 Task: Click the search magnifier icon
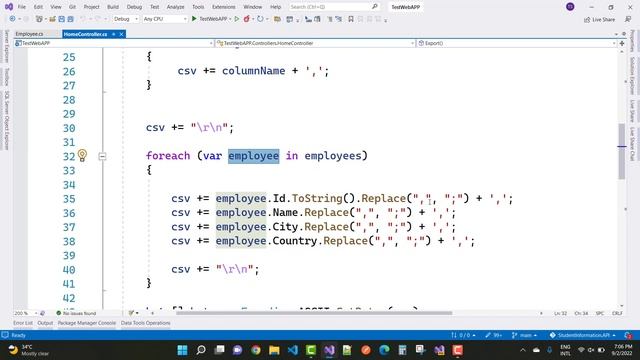click(x=375, y=7)
